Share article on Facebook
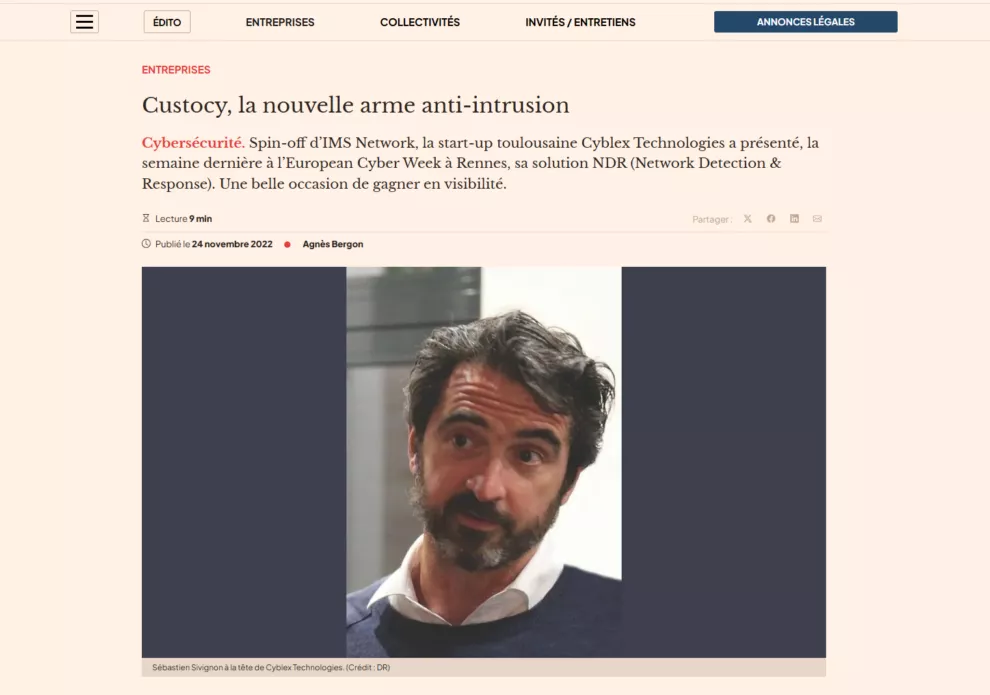Screen dimensions: 990x695 tap(771, 218)
